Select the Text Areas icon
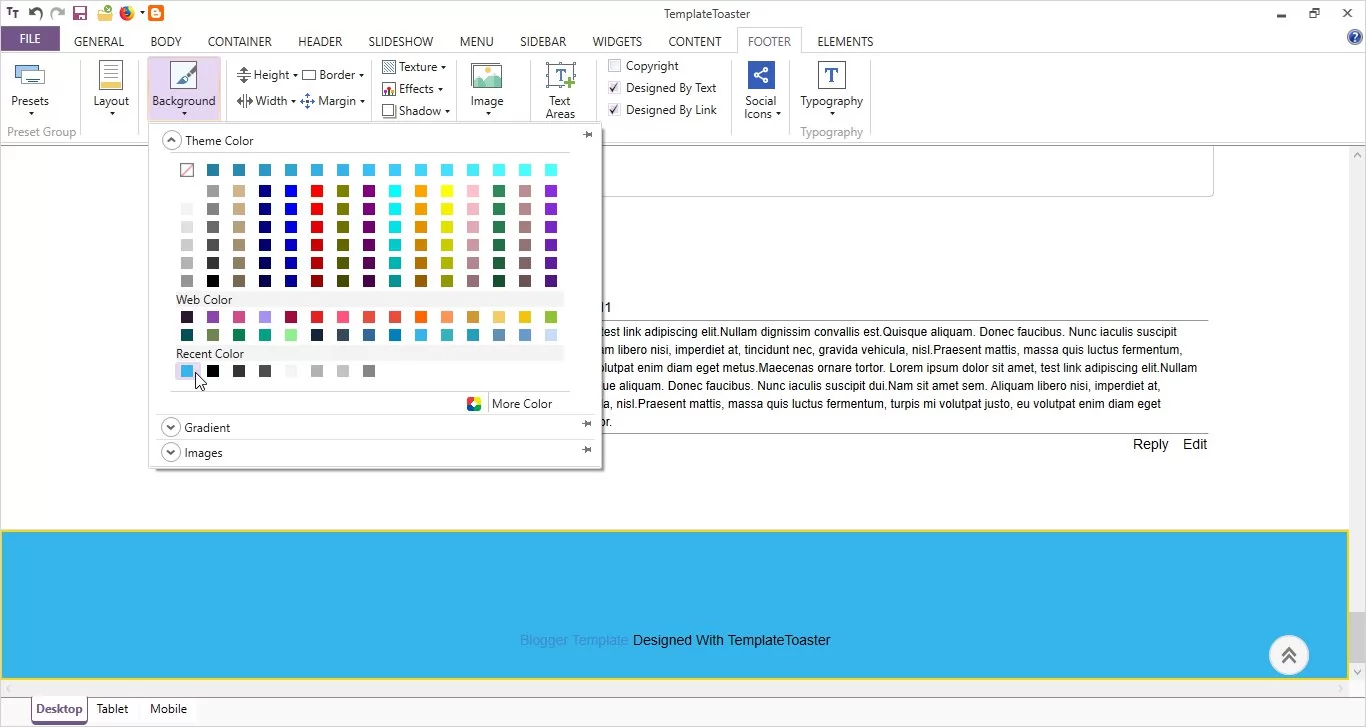Image resolution: width=1366 pixels, height=727 pixels. click(560, 78)
